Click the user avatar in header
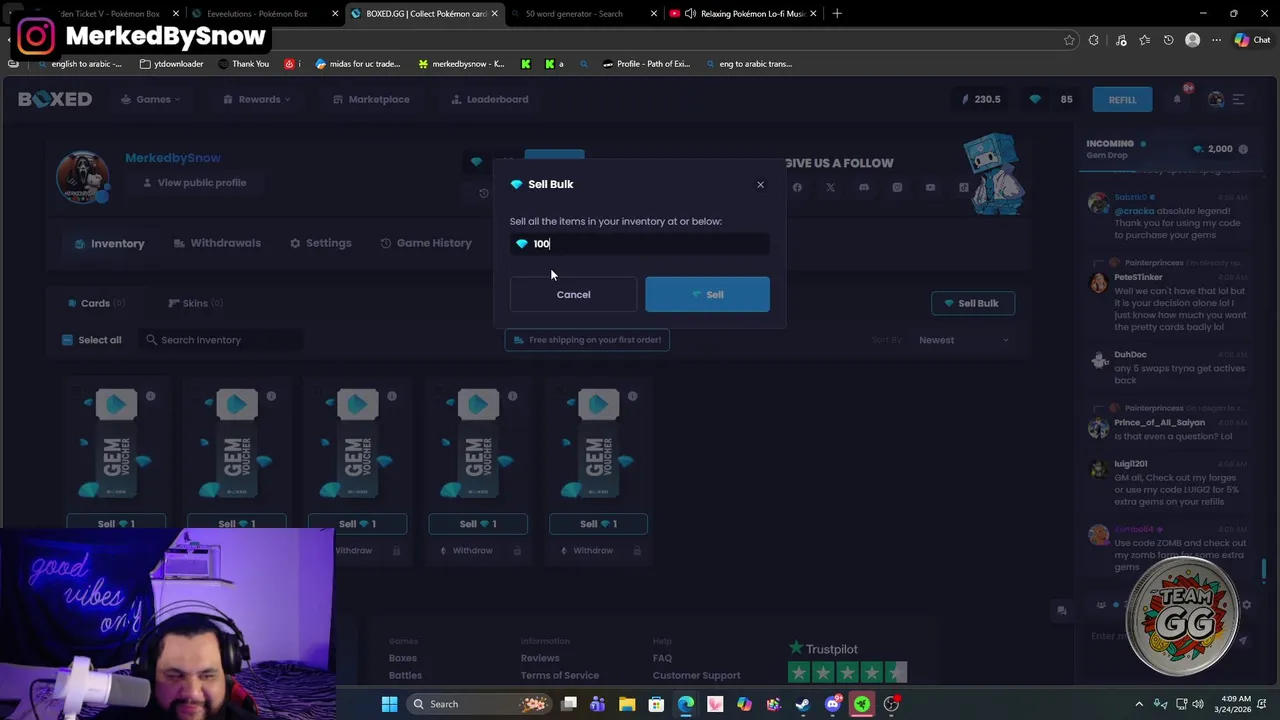 [1215, 99]
